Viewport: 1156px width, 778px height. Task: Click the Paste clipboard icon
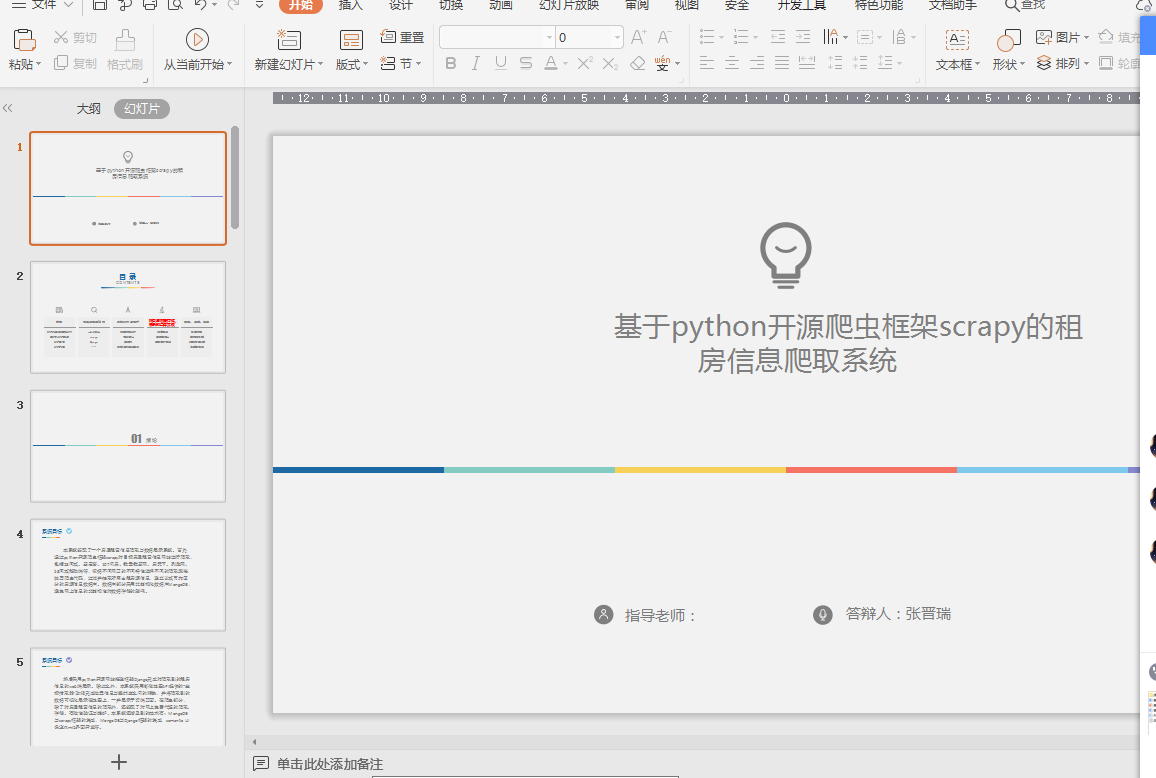tap(24, 39)
